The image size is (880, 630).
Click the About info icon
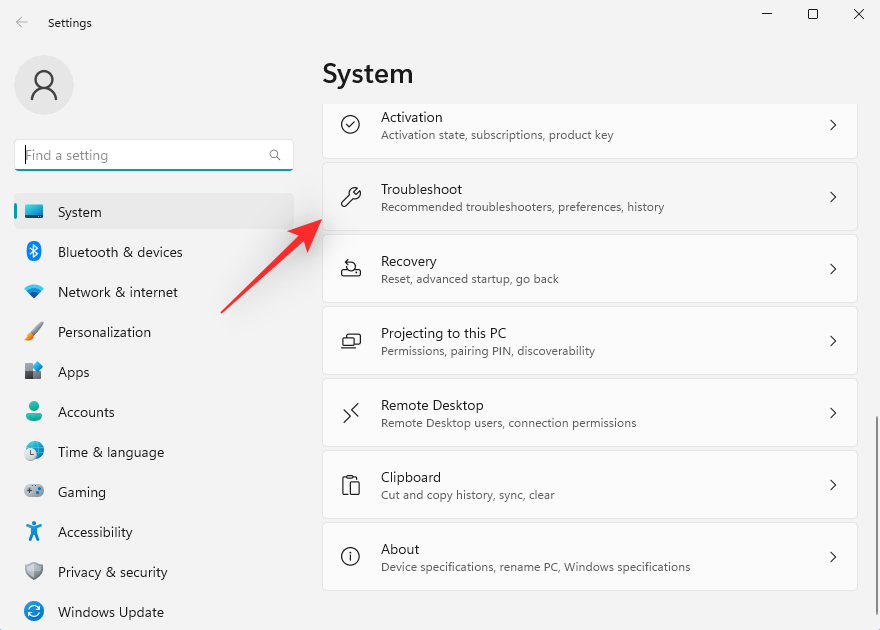coord(351,557)
